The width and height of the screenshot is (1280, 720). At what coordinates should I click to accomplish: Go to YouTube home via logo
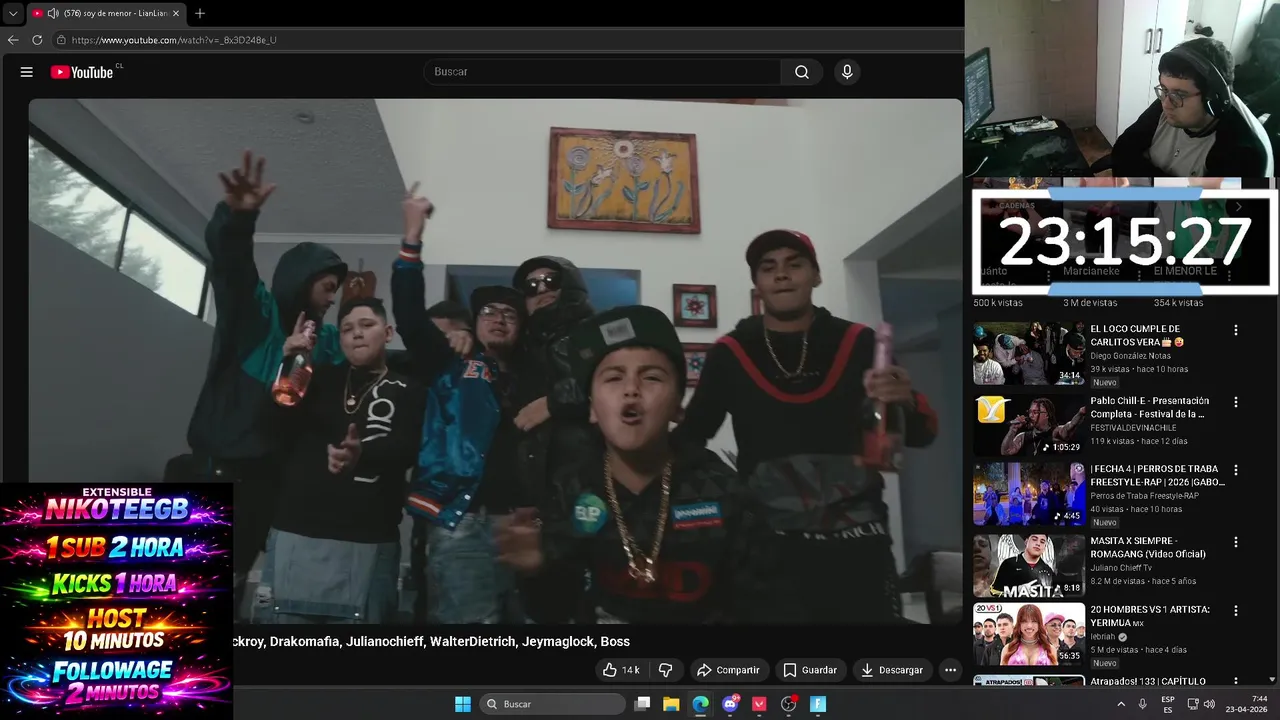click(x=82, y=72)
